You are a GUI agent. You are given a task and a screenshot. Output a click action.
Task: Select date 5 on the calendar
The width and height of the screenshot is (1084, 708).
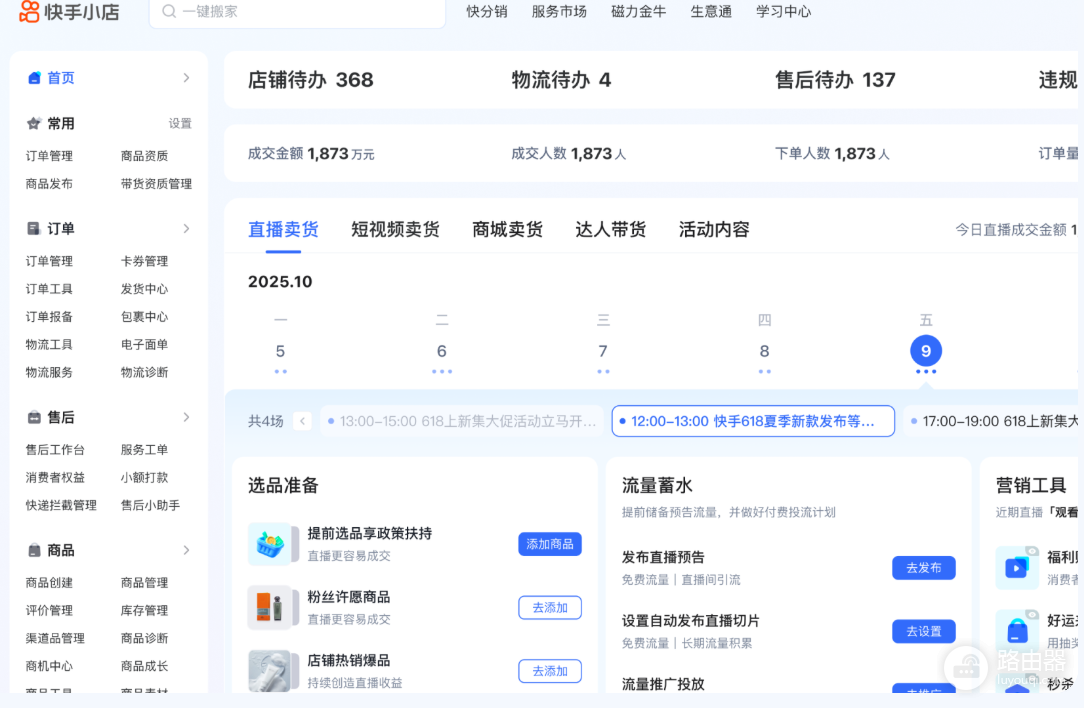tap(280, 351)
